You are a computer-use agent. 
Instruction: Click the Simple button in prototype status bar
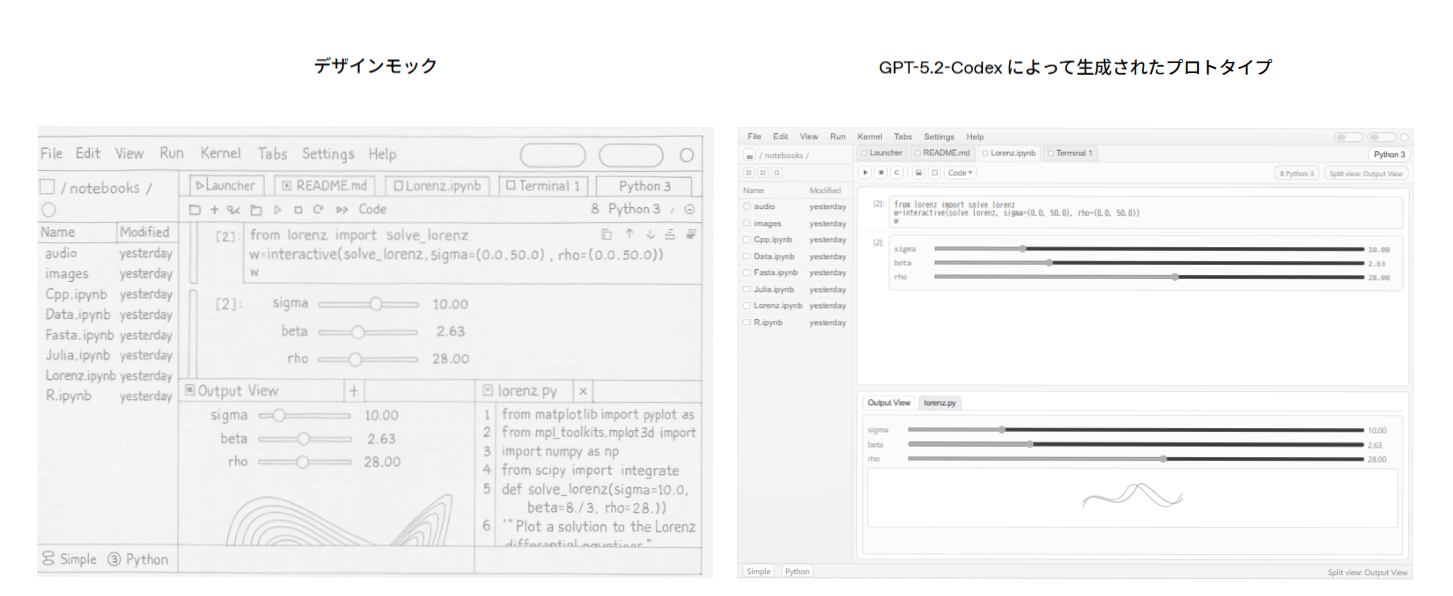point(758,571)
